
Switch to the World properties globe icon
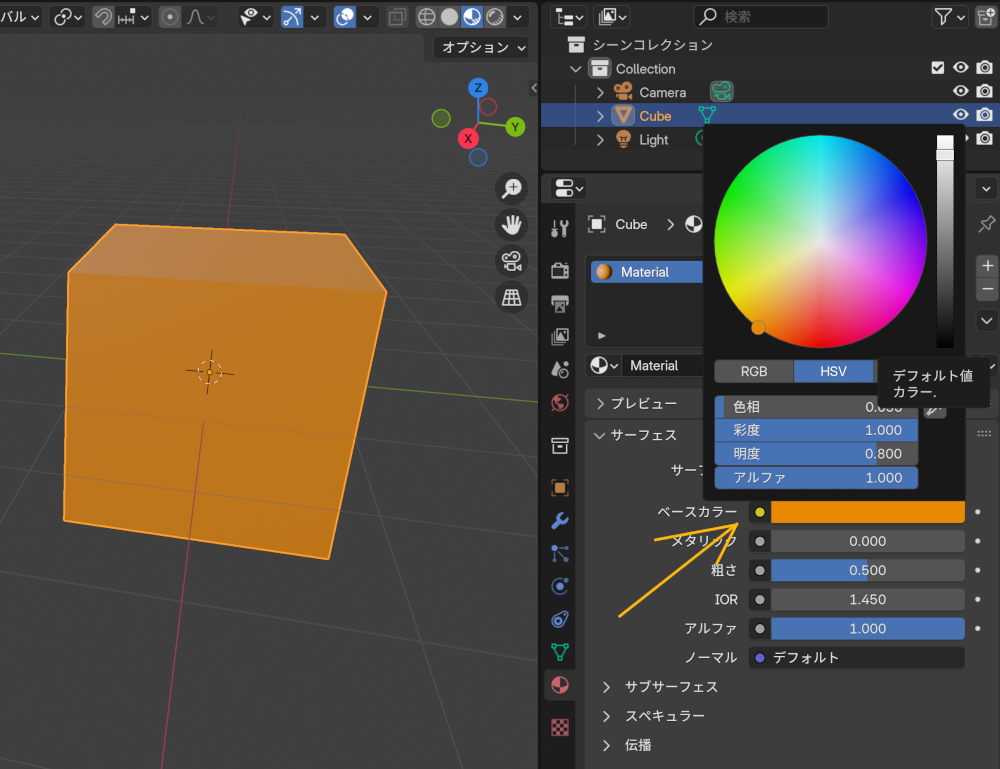559,403
